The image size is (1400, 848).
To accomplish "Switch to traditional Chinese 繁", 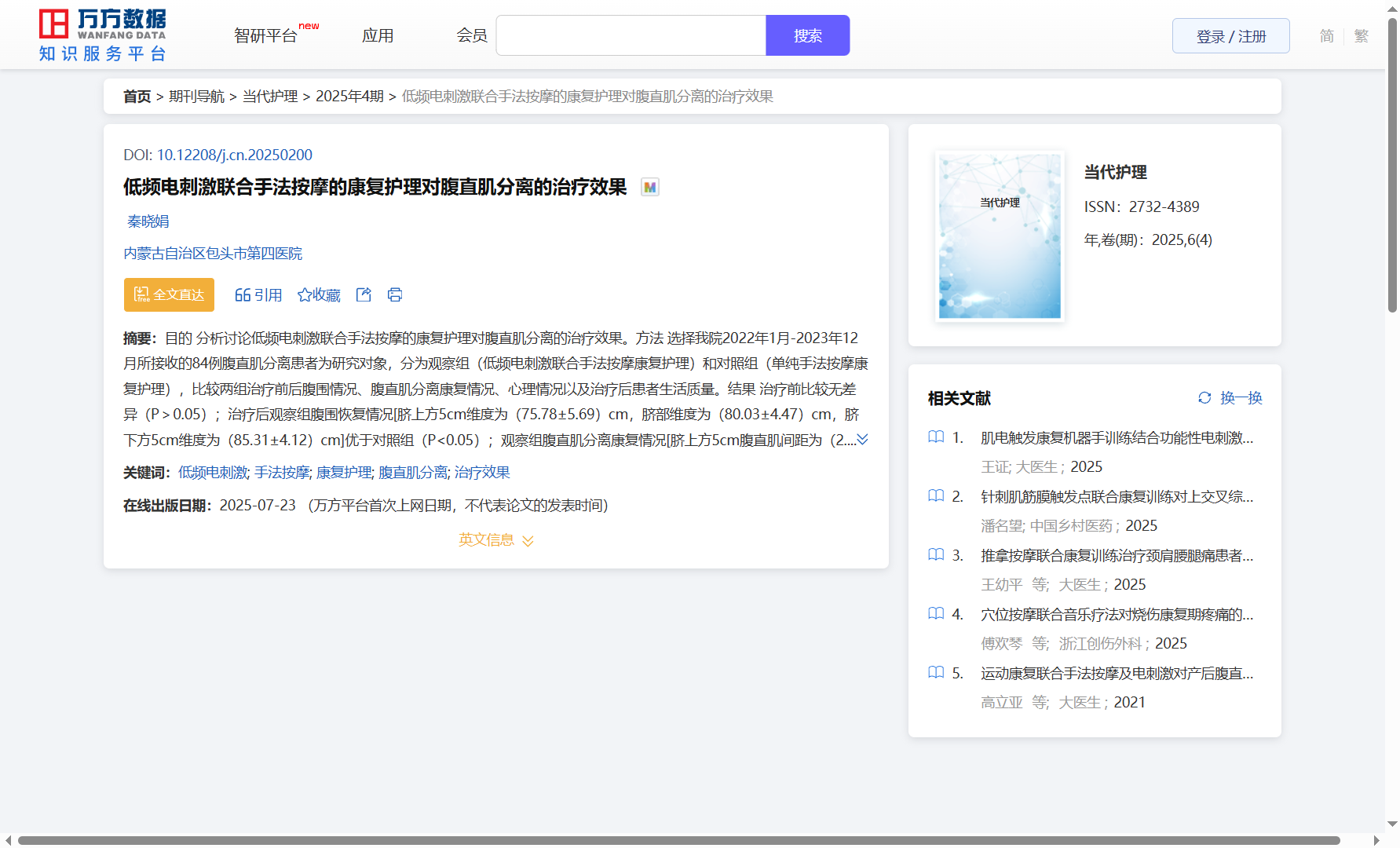I will (1362, 36).
